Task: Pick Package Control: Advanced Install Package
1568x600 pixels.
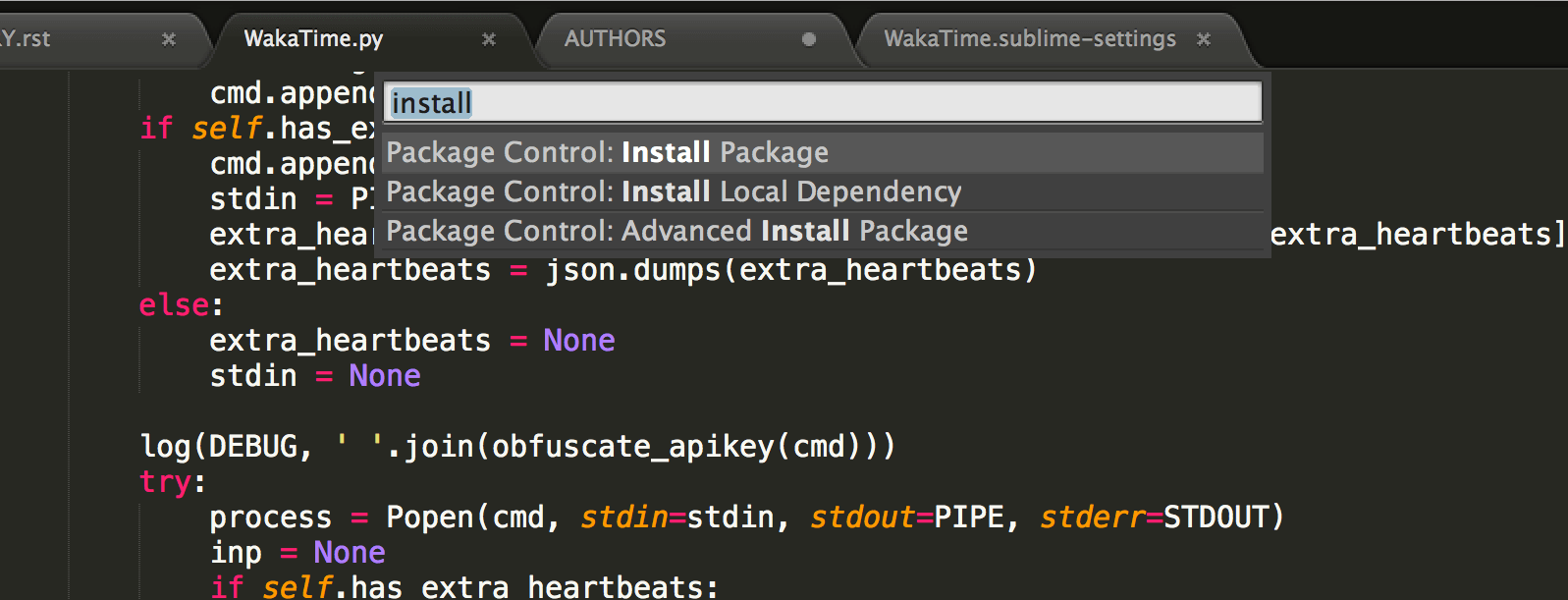Action: pos(676,232)
